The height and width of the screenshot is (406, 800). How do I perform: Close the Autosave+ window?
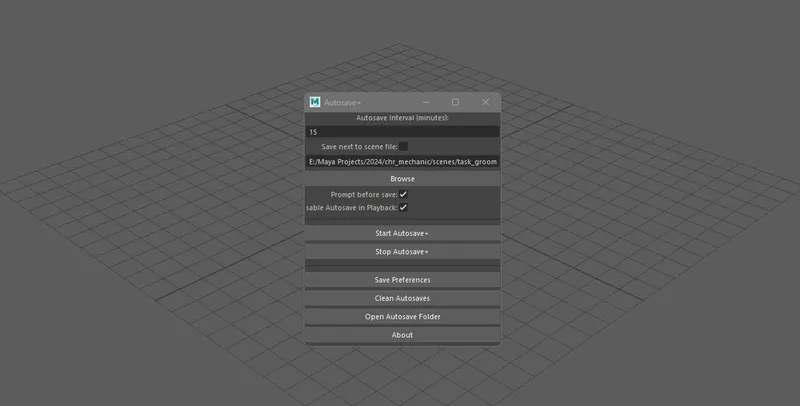tap(485, 102)
